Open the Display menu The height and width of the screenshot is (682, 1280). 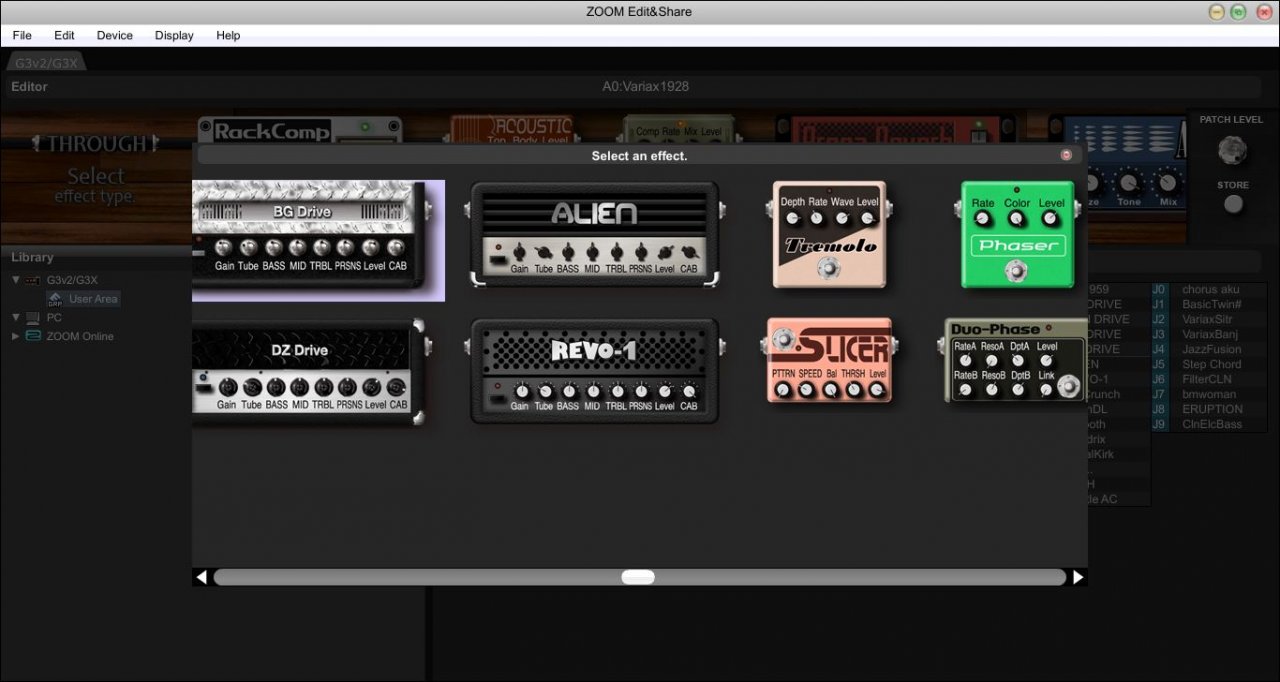174,35
